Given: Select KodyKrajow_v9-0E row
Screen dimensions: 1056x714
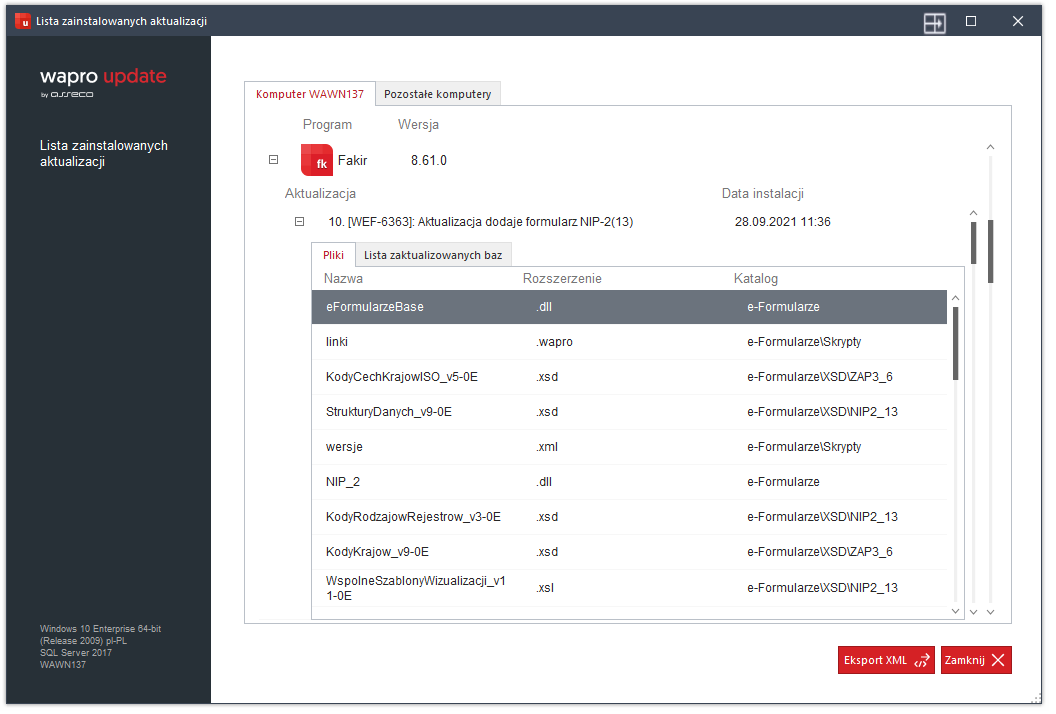Looking at the screenshot, I should [x=629, y=552].
